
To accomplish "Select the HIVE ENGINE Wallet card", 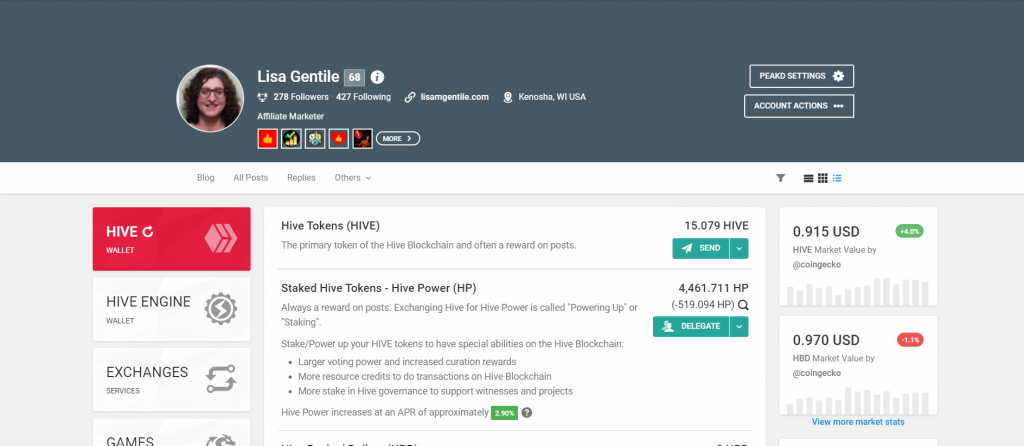I will coord(171,309).
